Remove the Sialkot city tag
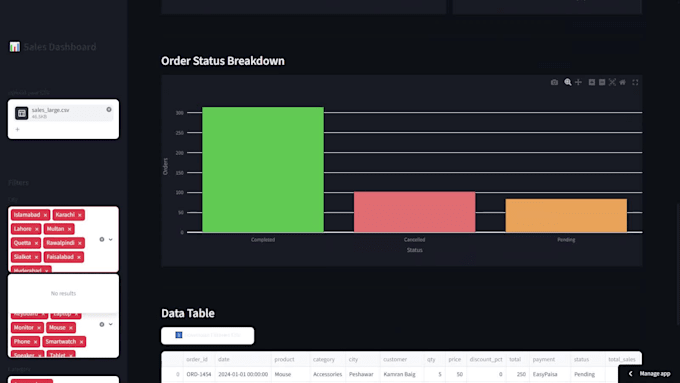The width and height of the screenshot is (680, 383). 36,257
